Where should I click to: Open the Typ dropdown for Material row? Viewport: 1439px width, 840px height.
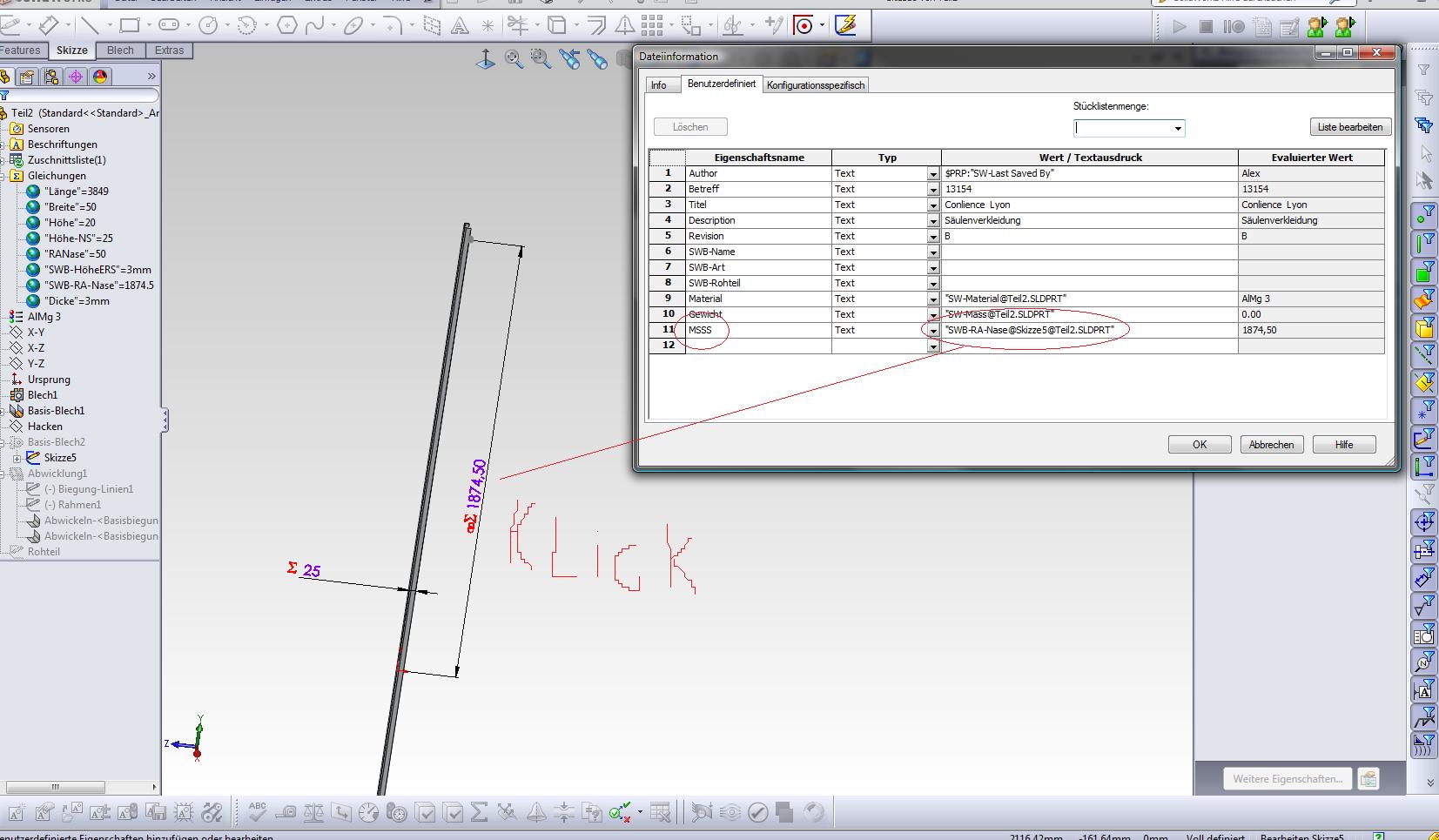[x=933, y=299]
